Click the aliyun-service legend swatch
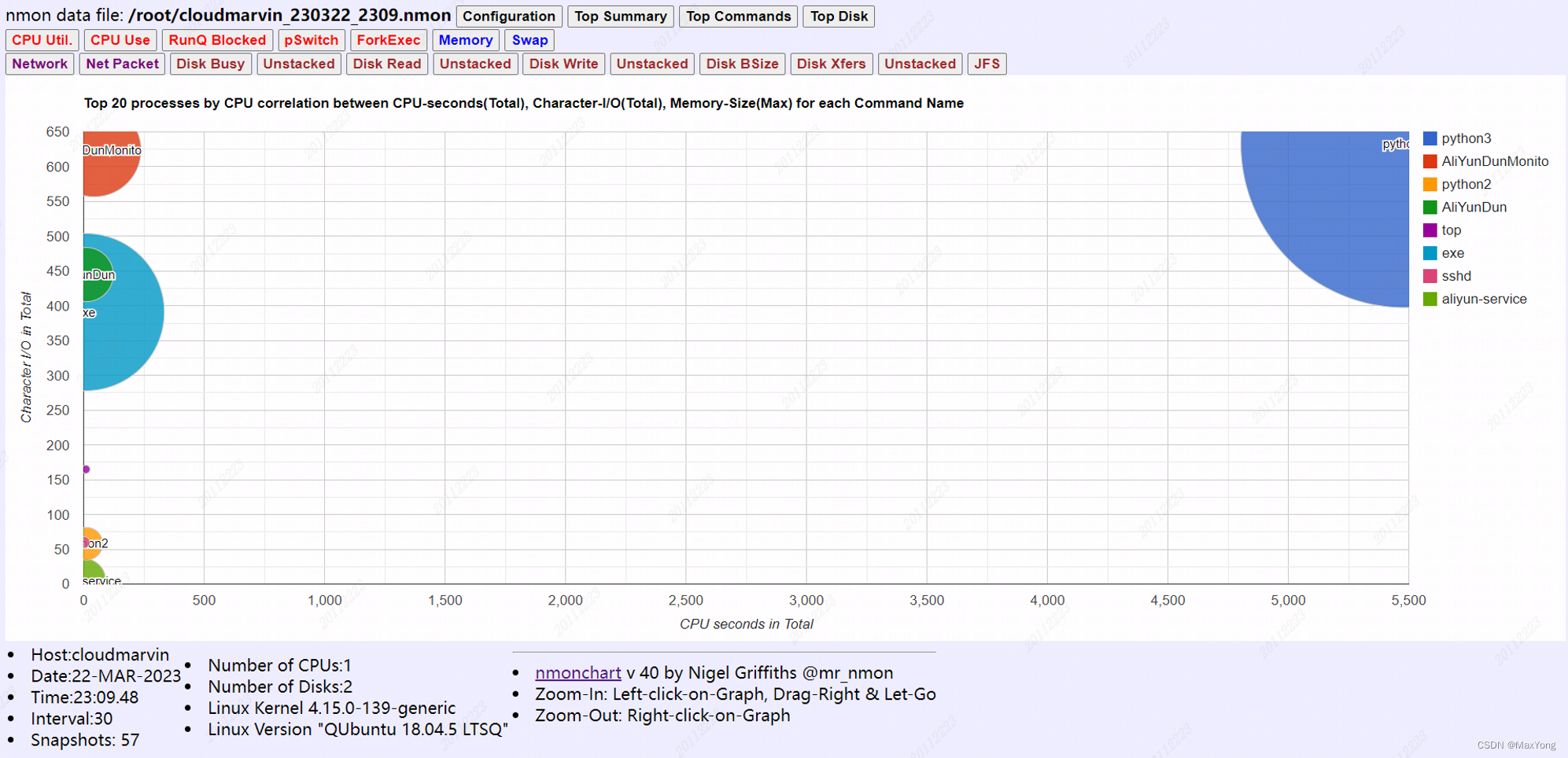This screenshot has height=758, width=1568. coord(1430,299)
